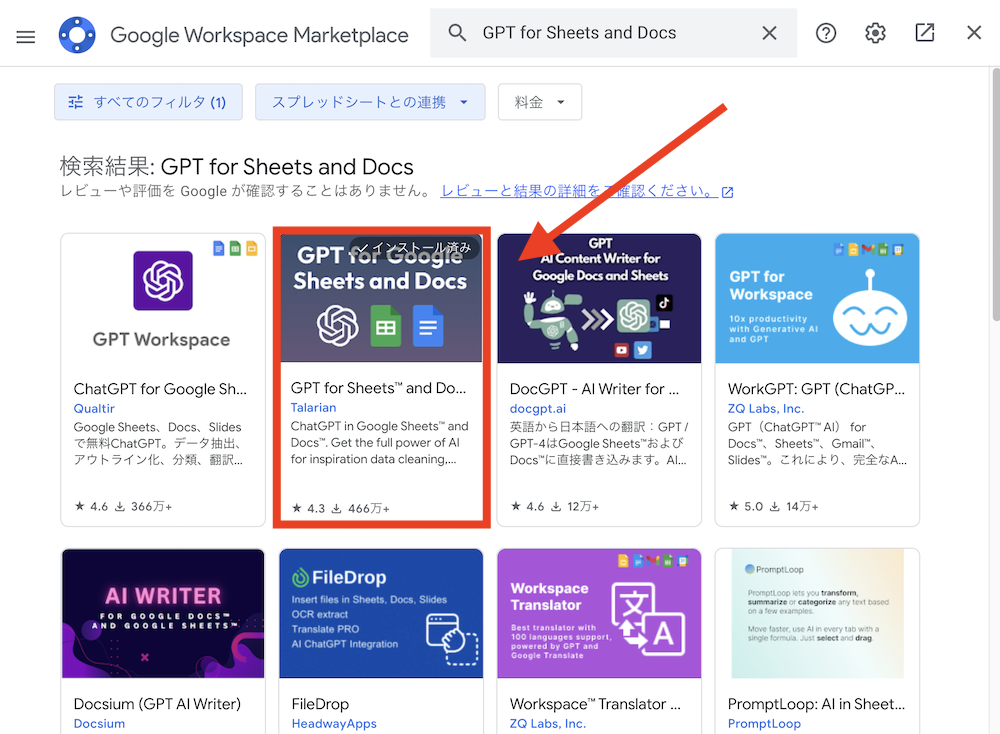Viewport: 1000px width, 734px height.
Task: Click PromptLoop: AI in Sheet... title
Action: 816,704
